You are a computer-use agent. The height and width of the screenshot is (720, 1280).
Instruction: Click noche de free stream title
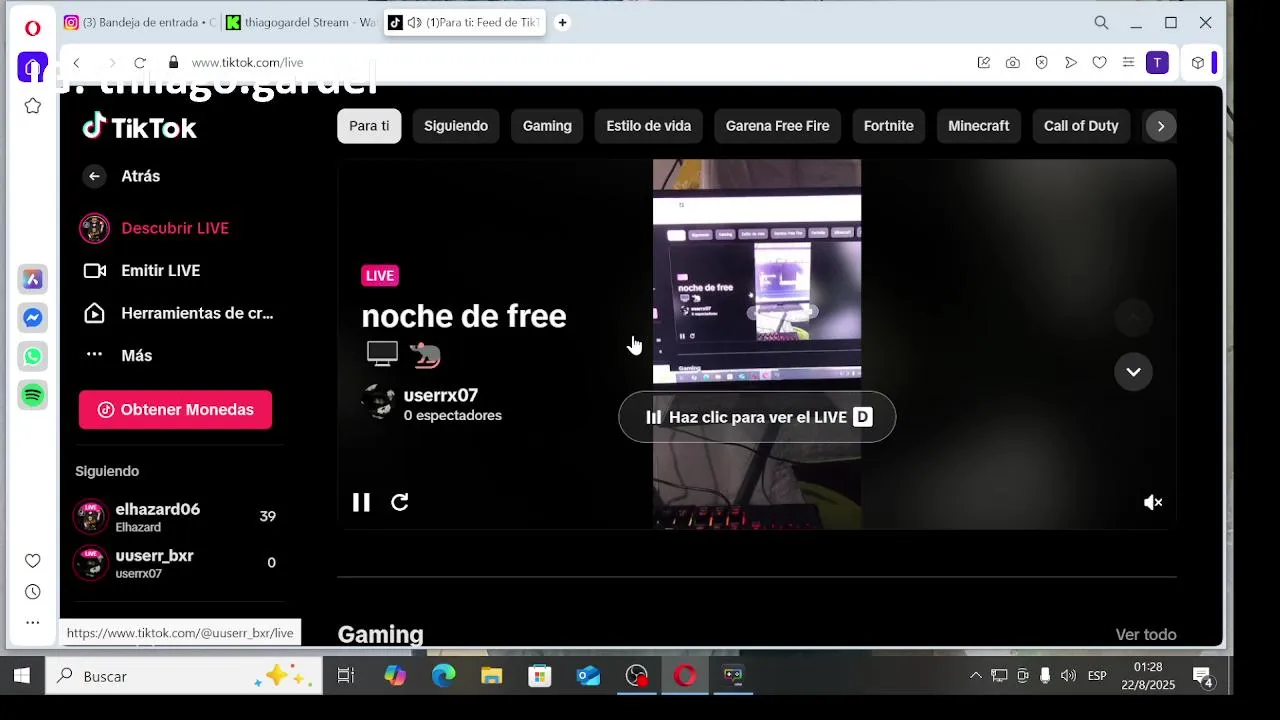[x=464, y=316]
